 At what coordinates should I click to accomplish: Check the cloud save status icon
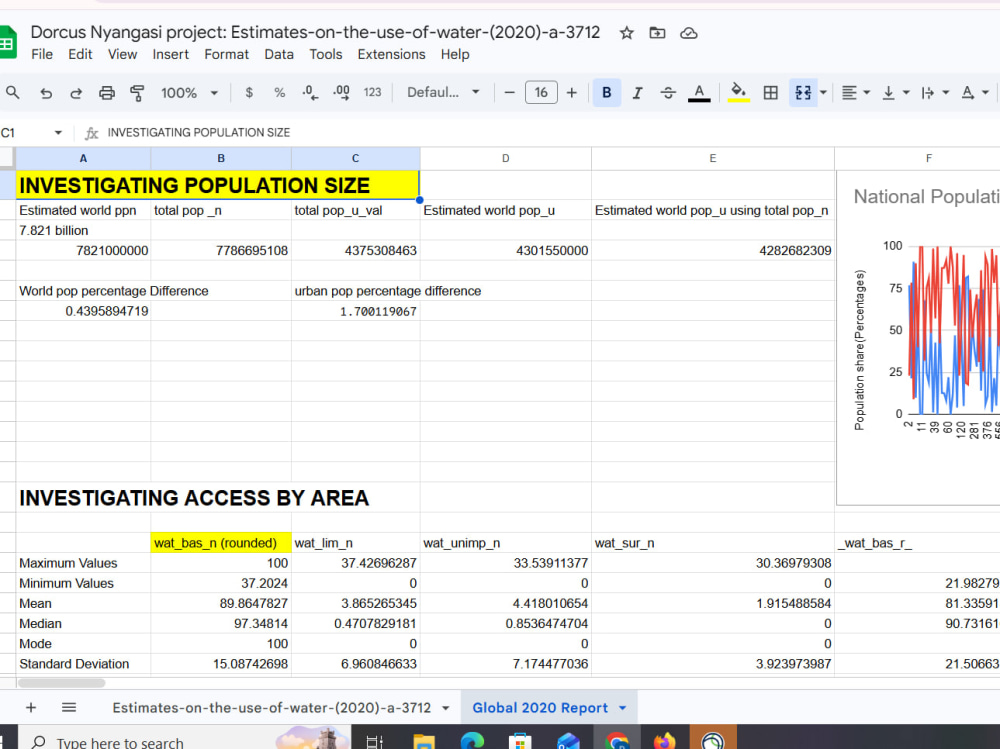pos(689,33)
